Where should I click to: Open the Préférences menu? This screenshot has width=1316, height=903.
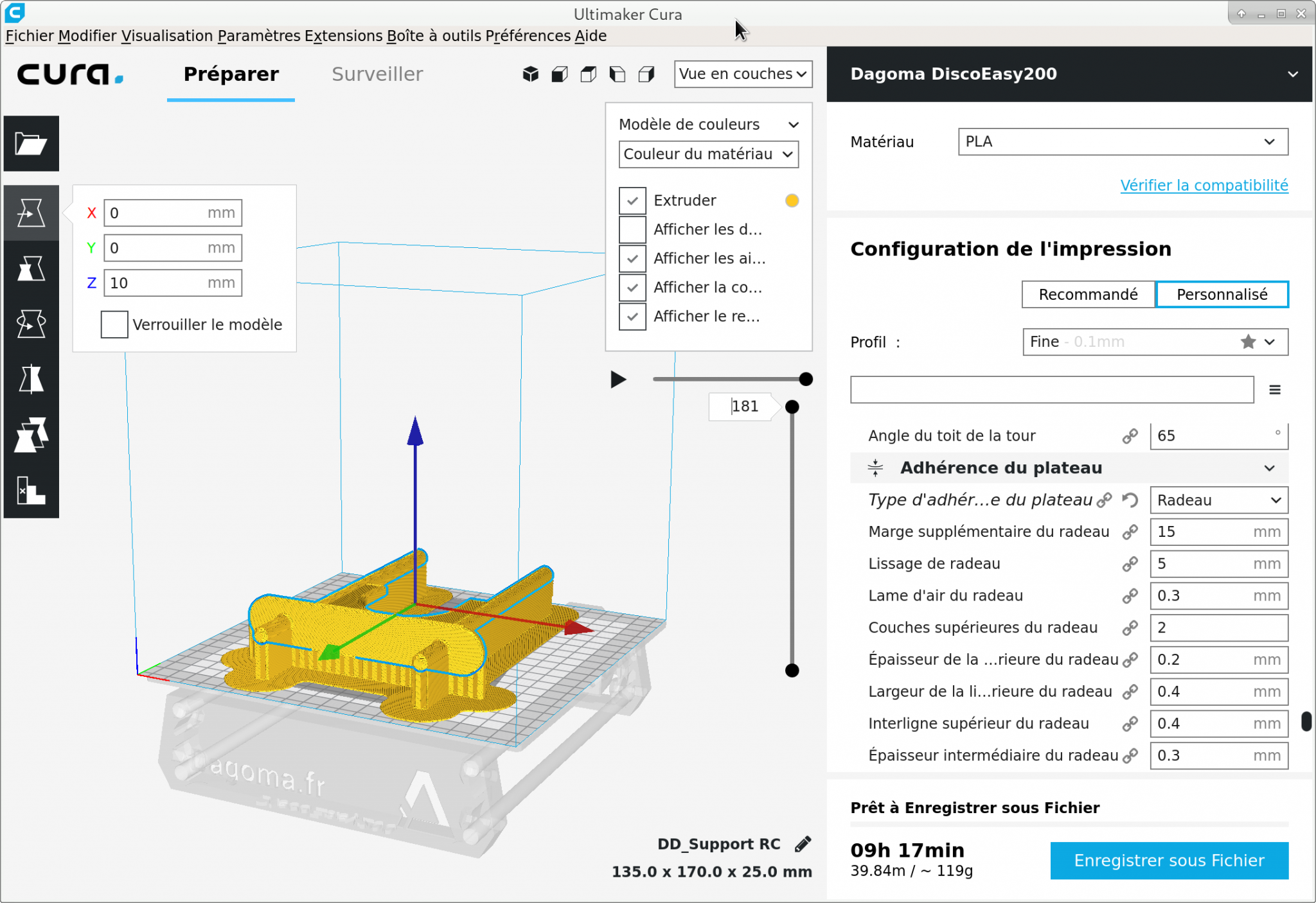528,35
